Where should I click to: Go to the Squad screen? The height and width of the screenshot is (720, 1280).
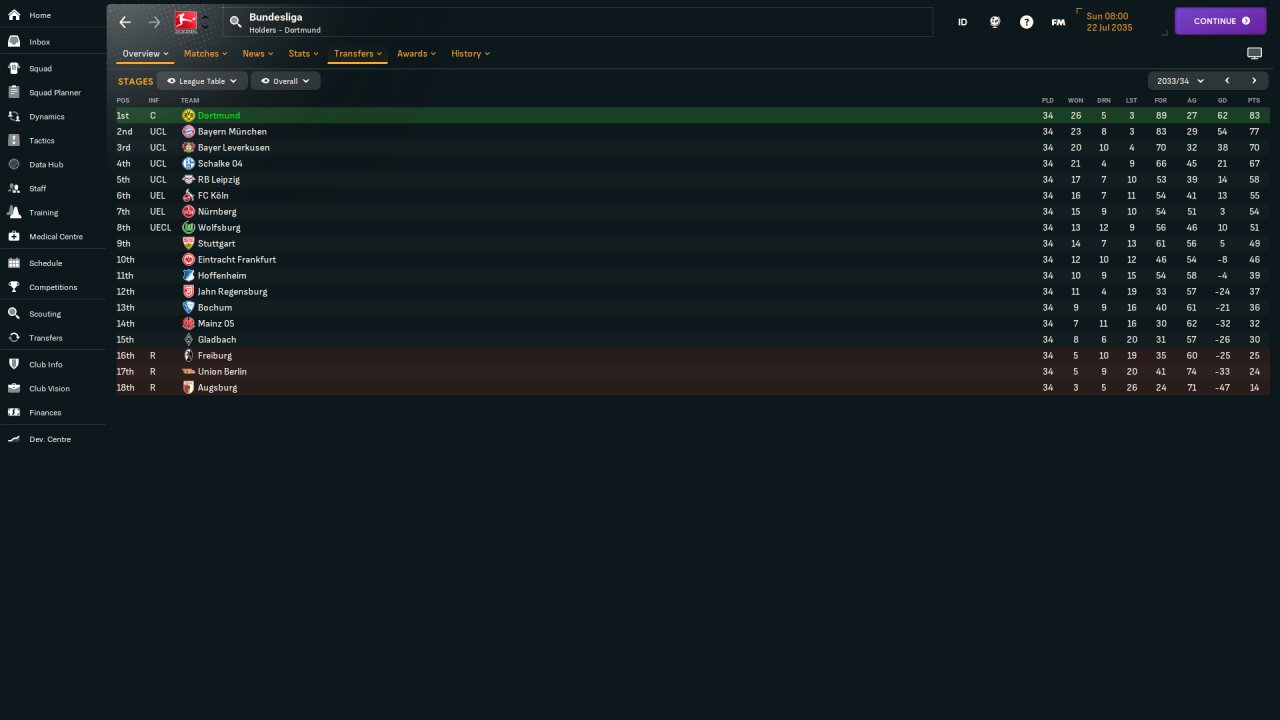pos(40,69)
